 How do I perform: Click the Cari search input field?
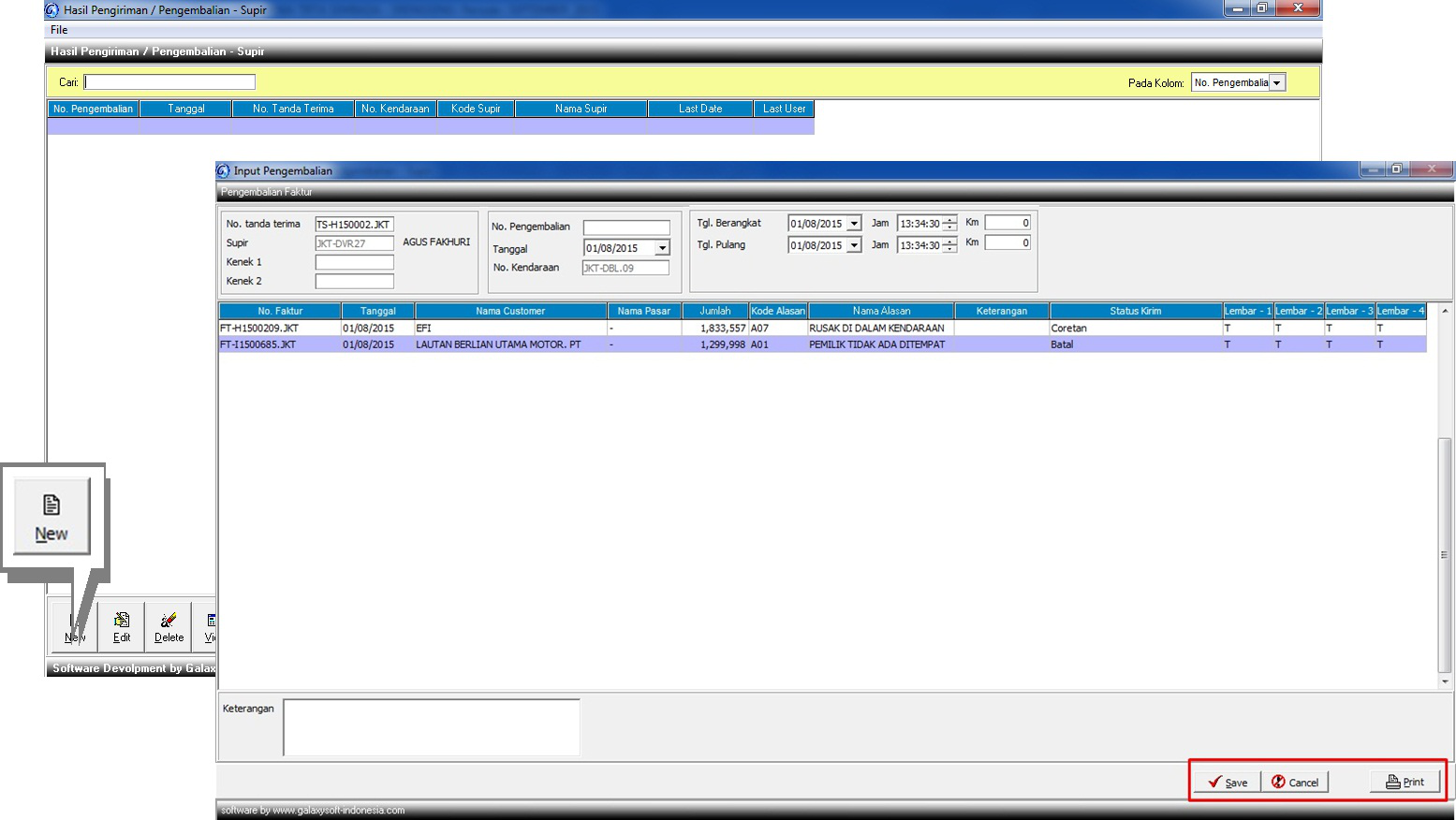[169, 82]
